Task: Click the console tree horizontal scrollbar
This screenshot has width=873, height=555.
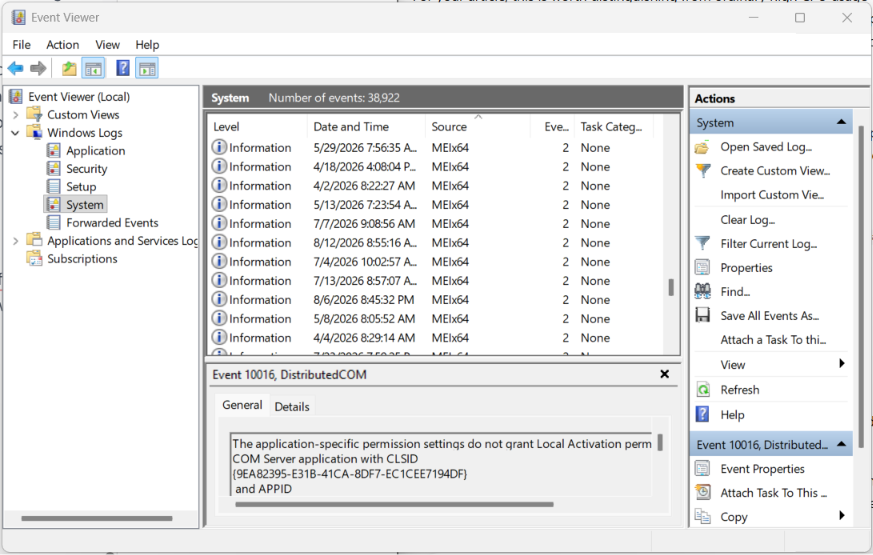Action: click(97, 518)
